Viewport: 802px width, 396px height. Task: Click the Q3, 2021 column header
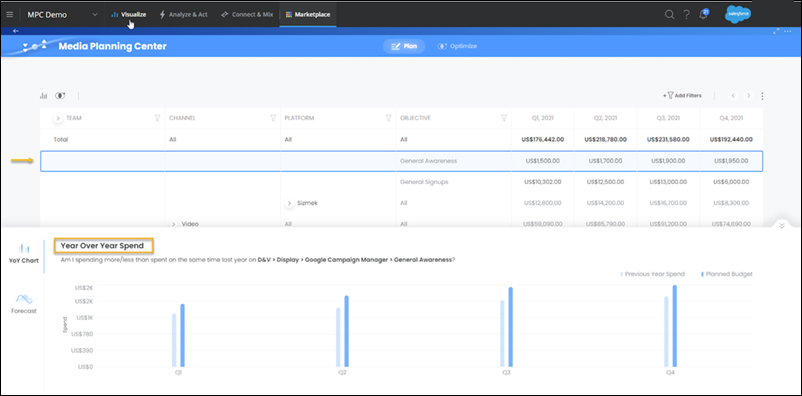tap(668, 118)
